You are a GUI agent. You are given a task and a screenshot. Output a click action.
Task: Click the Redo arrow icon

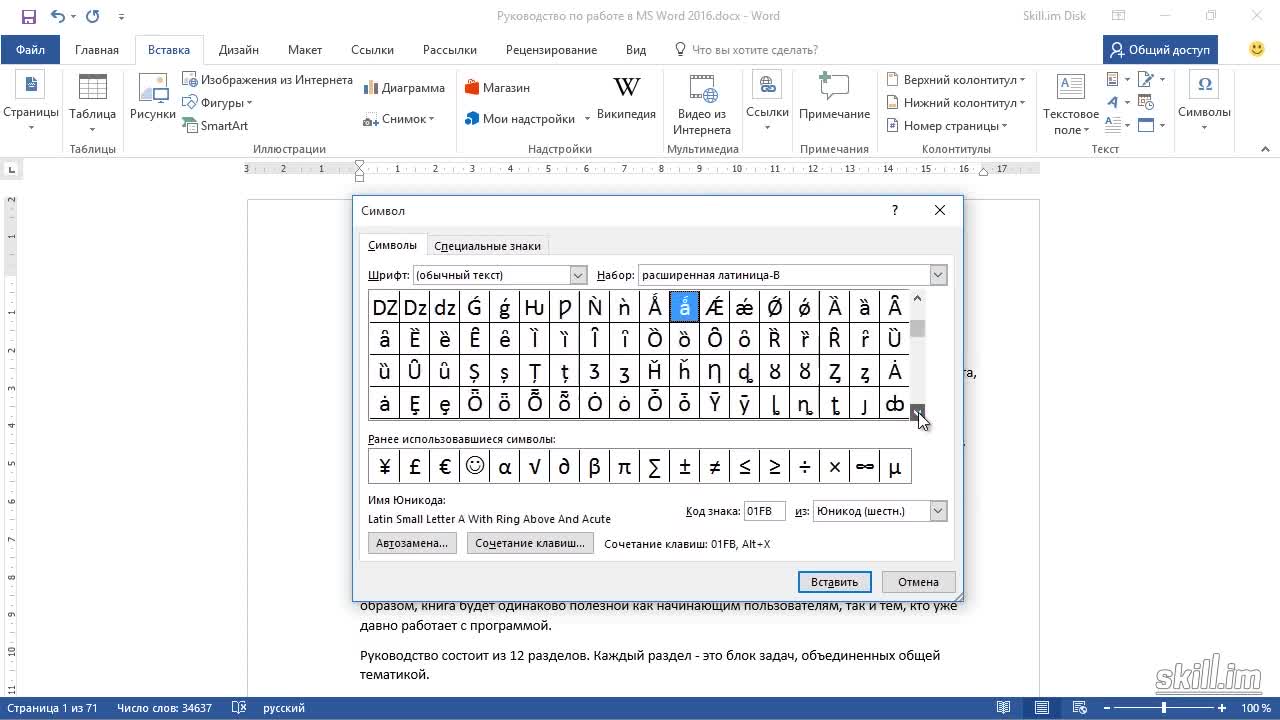pos(93,16)
